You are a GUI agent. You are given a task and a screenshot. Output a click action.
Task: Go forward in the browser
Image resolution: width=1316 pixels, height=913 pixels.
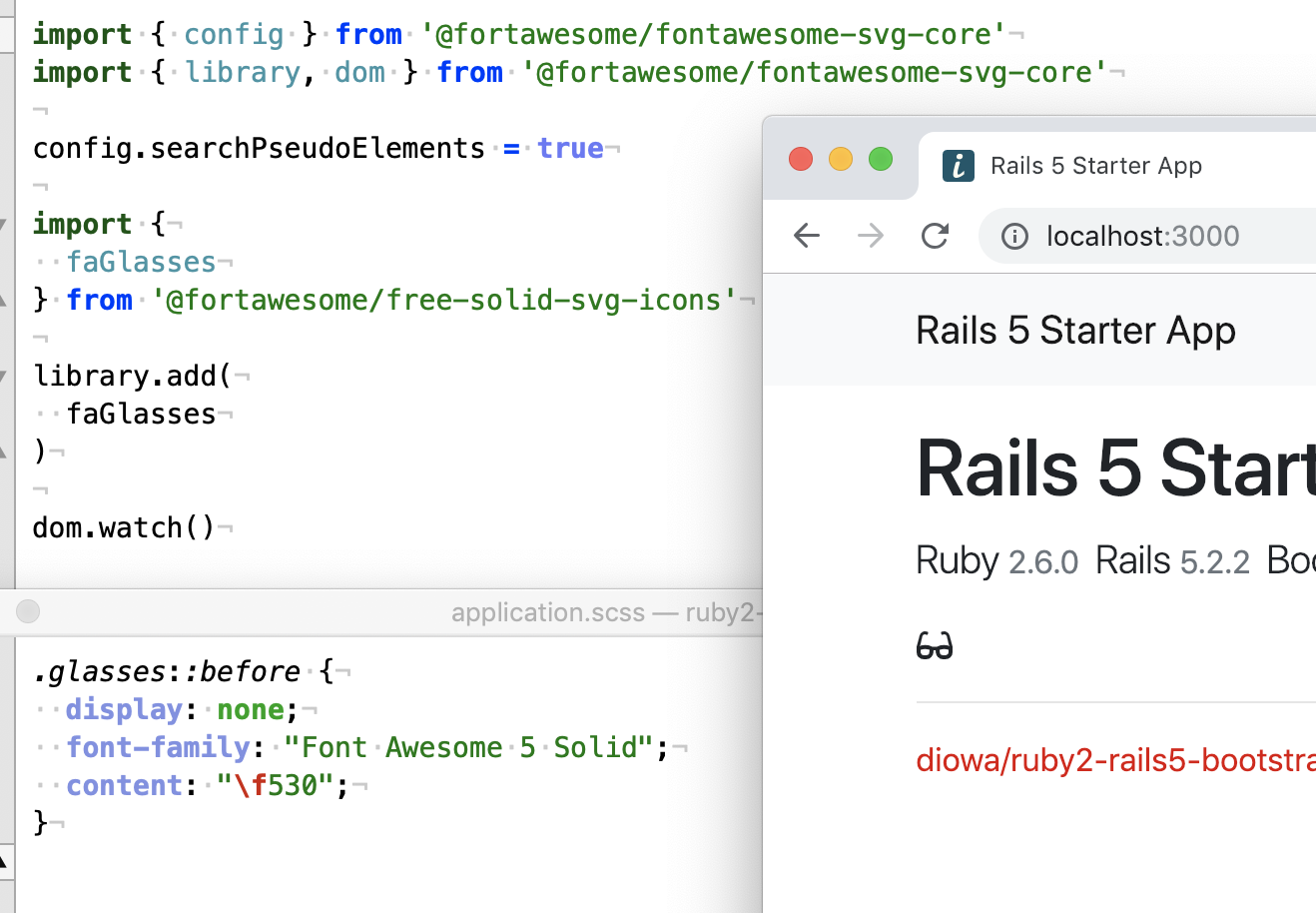(x=871, y=236)
